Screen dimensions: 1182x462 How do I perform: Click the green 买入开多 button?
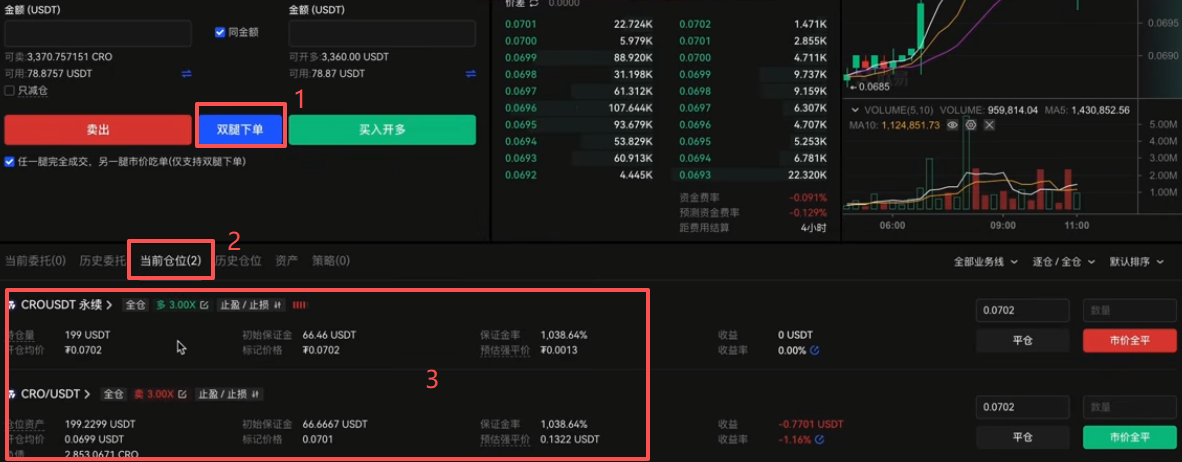(x=382, y=130)
